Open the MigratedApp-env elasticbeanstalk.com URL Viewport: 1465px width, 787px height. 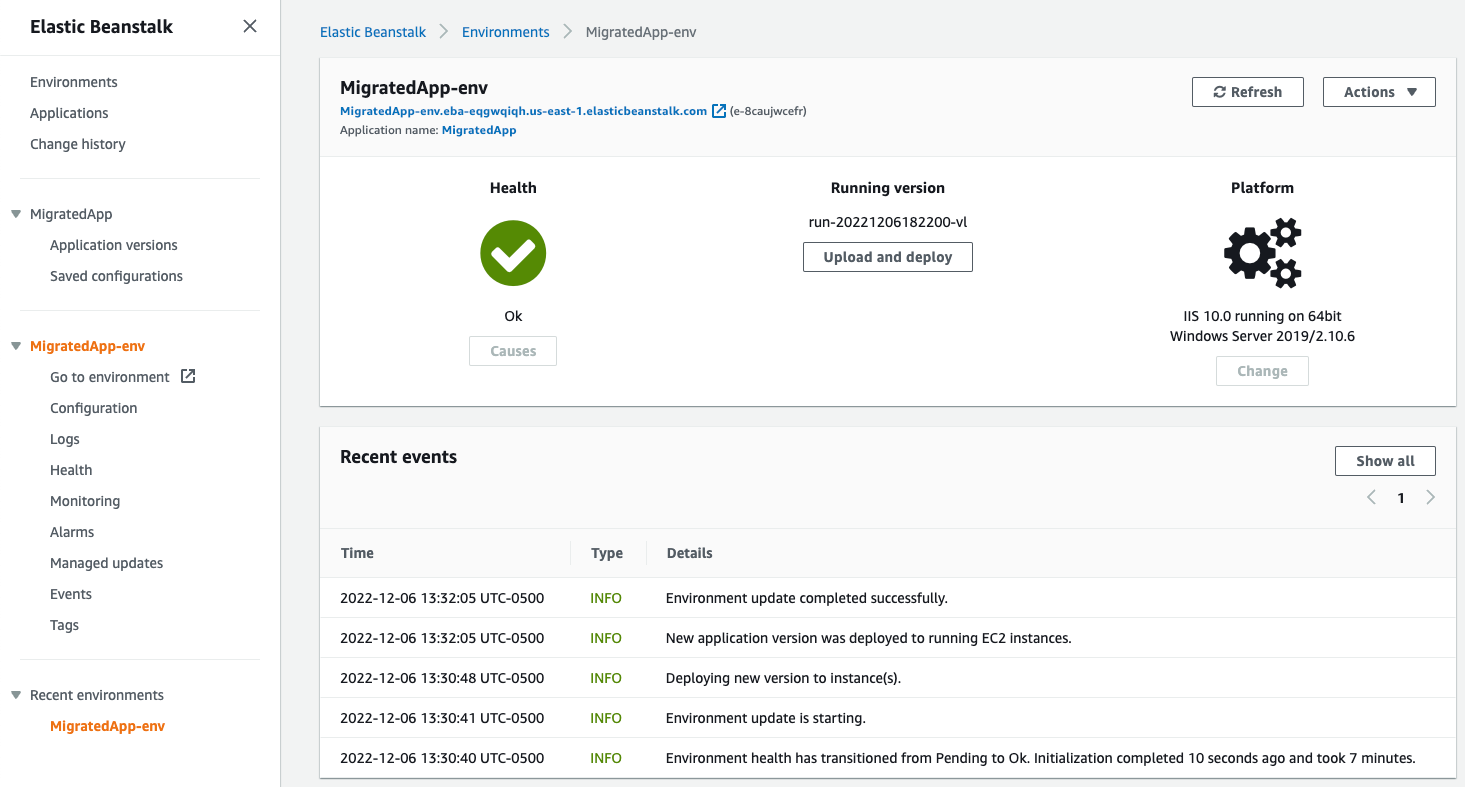pyautogui.click(x=524, y=111)
